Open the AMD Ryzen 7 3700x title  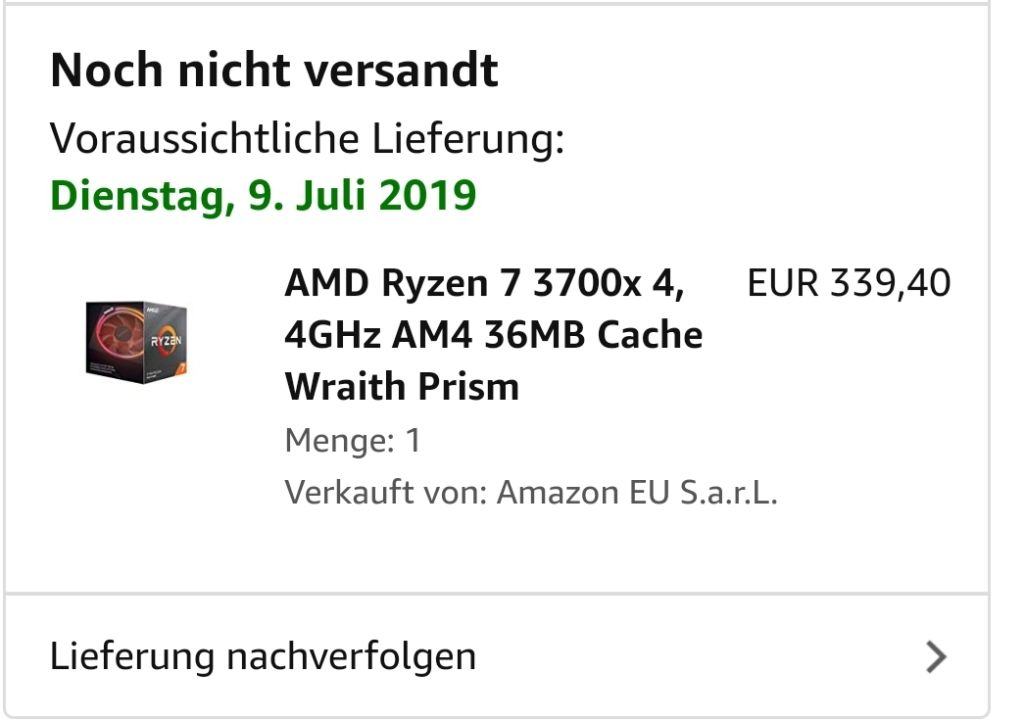coord(484,285)
